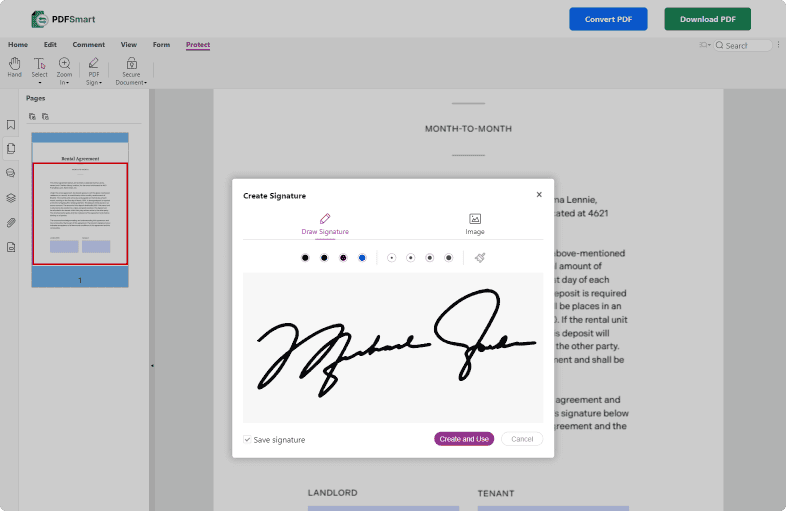Clear the drawn signature with the brush icon
The height and width of the screenshot is (511, 786).
(x=480, y=257)
